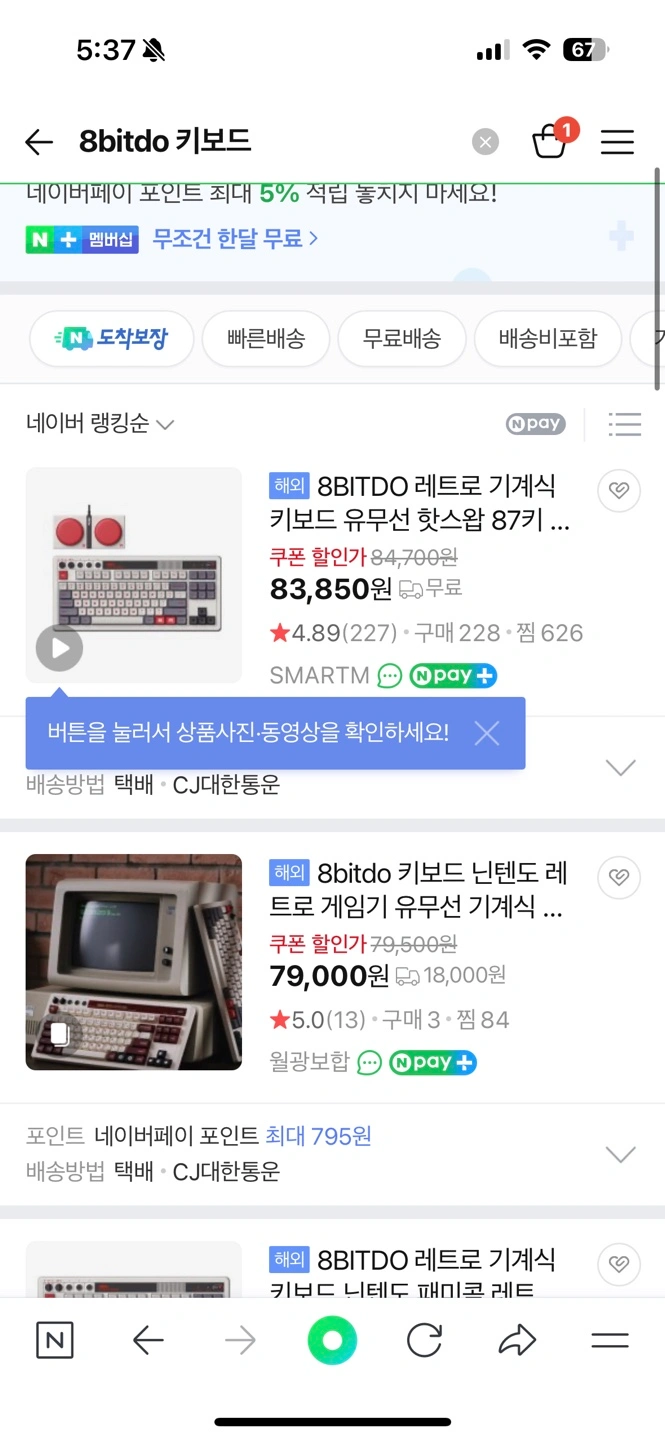The width and height of the screenshot is (665, 1440).
Task: Expand second product's point details
Action: tap(621, 1155)
